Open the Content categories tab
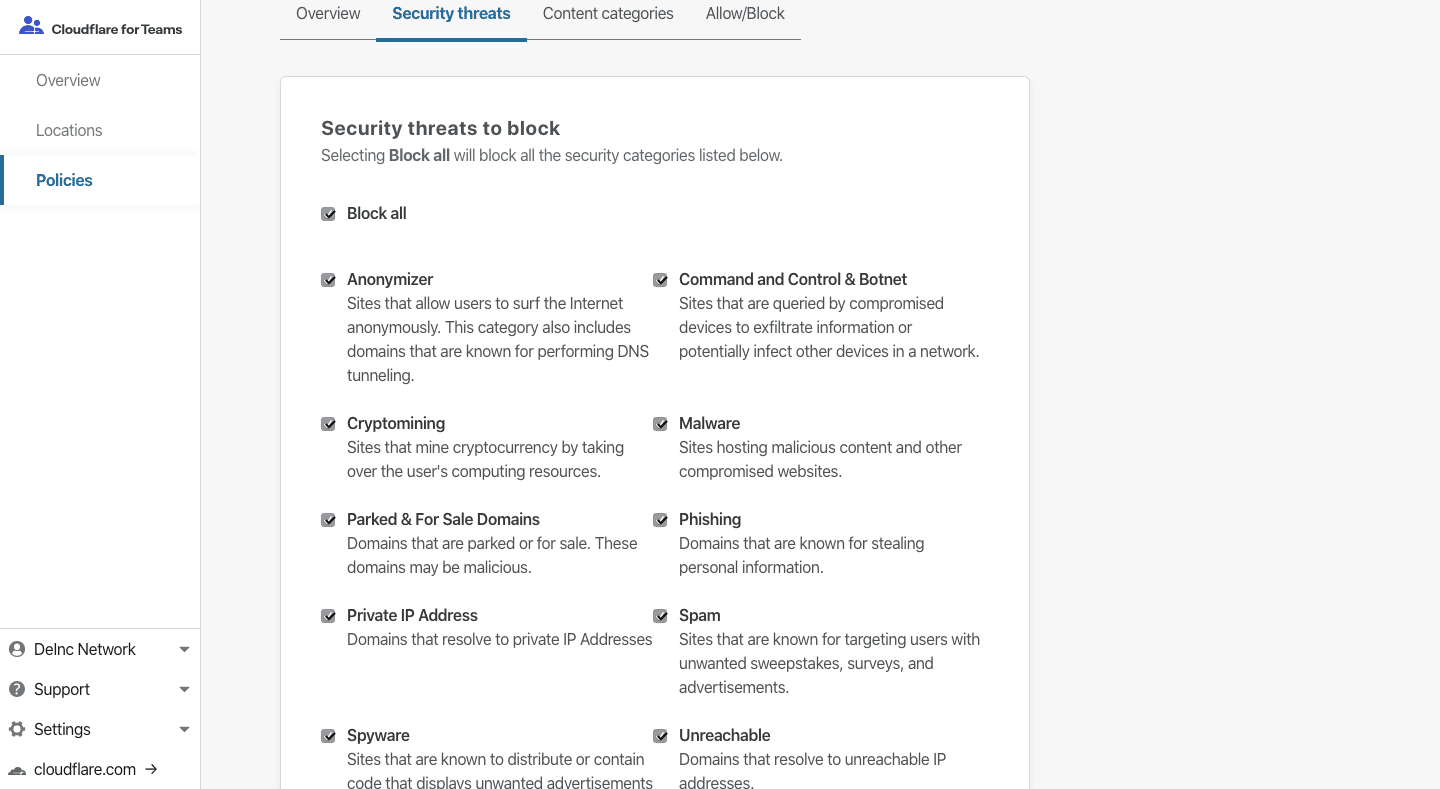The height and width of the screenshot is (789, 1440). pos(608,14)
